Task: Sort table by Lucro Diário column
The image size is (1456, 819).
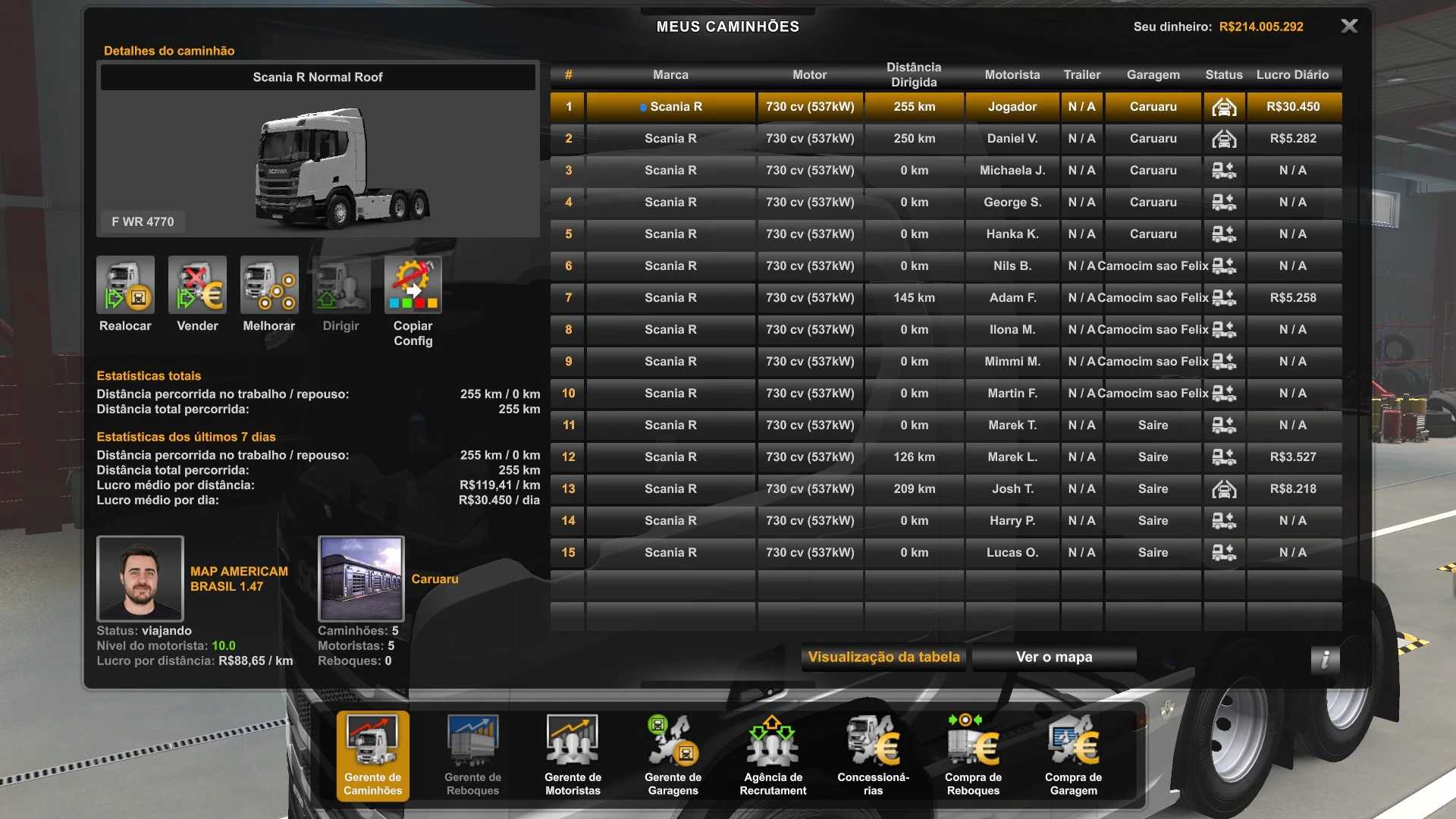Action: 1292,74
